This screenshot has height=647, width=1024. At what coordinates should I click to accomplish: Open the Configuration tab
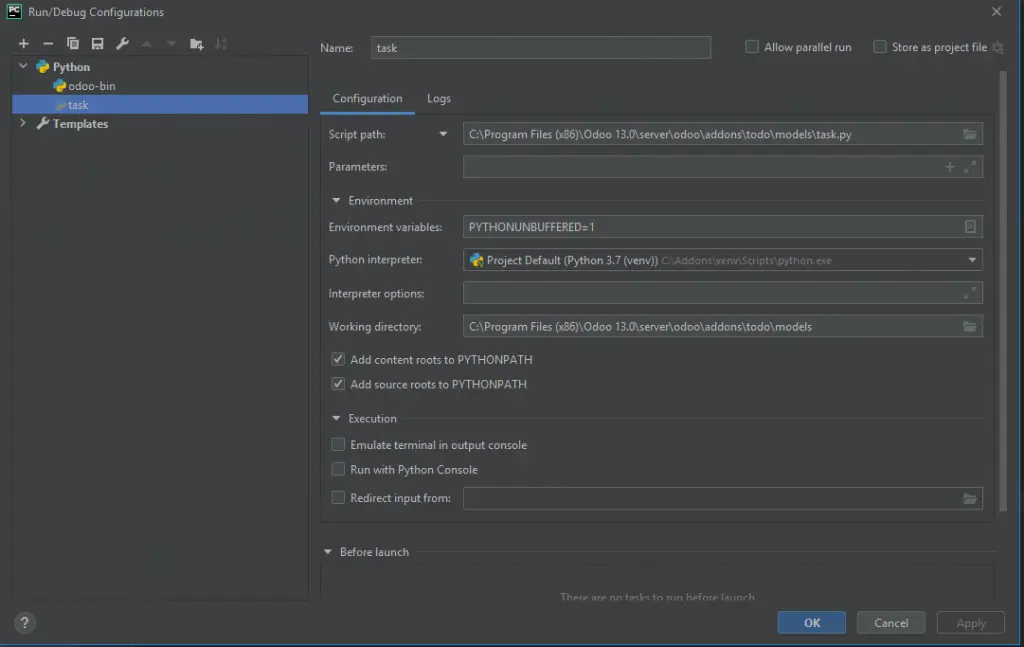[367, 99]
